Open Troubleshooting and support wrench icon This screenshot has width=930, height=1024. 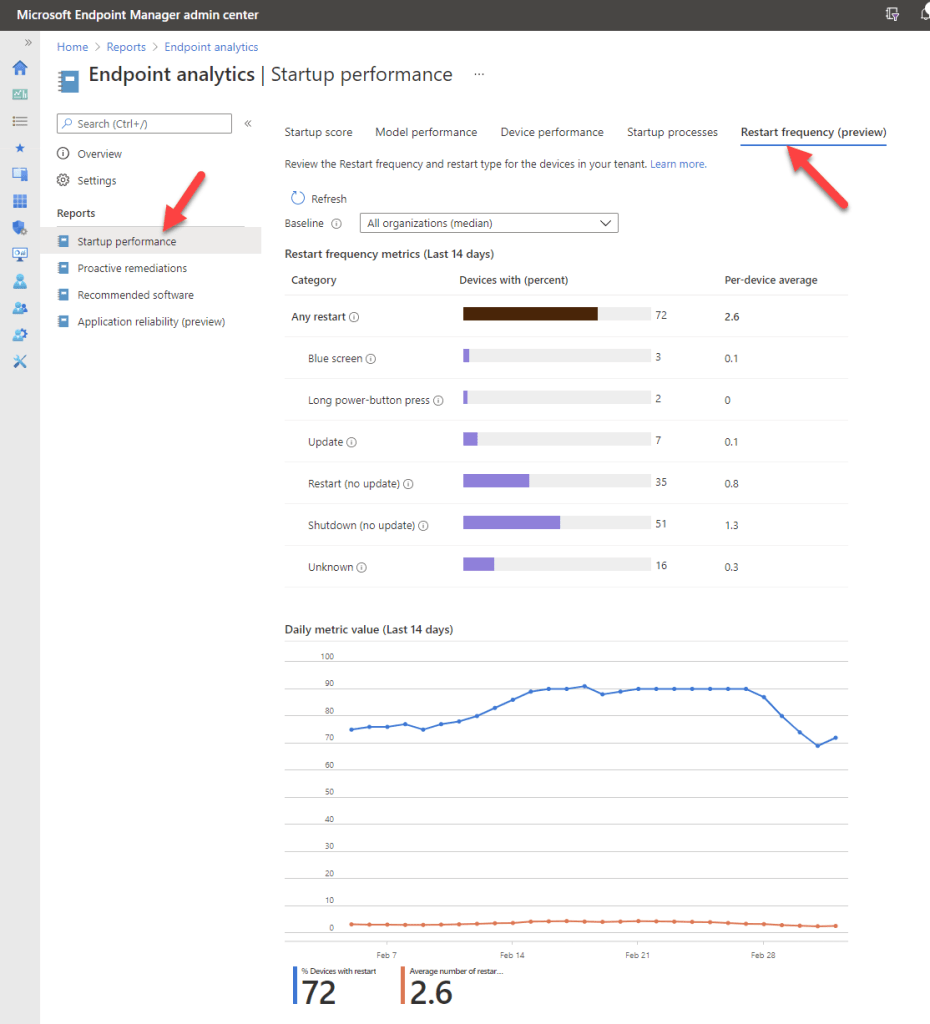click(x=20, y=361)
